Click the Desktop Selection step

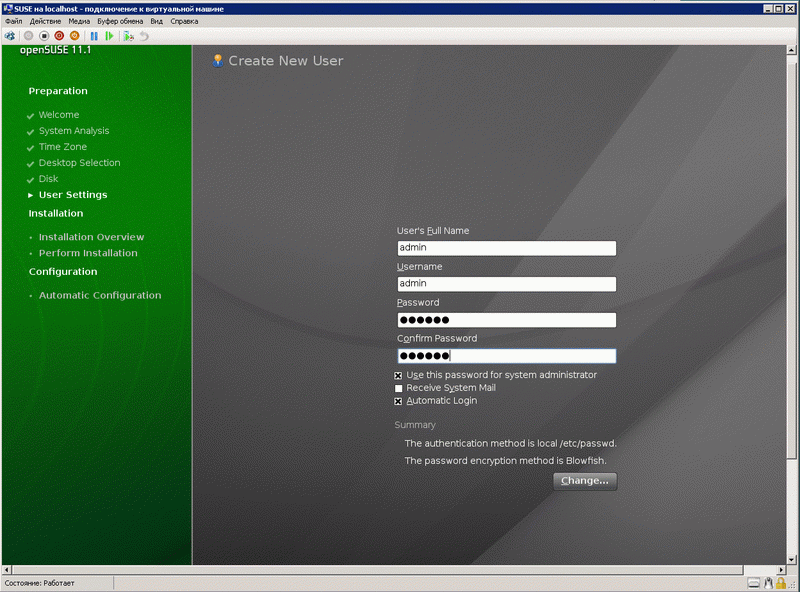click(x=80, y=163)
